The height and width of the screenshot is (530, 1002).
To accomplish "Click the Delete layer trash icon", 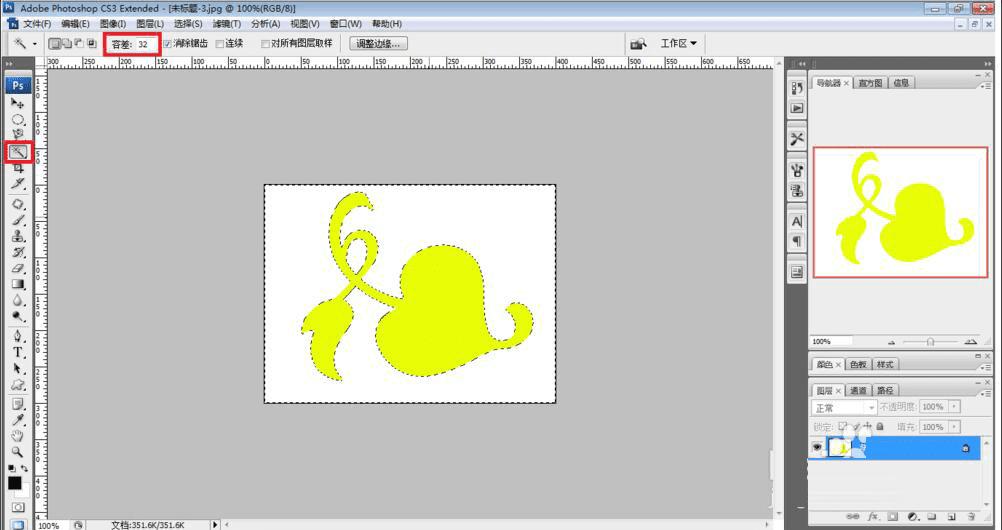I will point(971,516).
